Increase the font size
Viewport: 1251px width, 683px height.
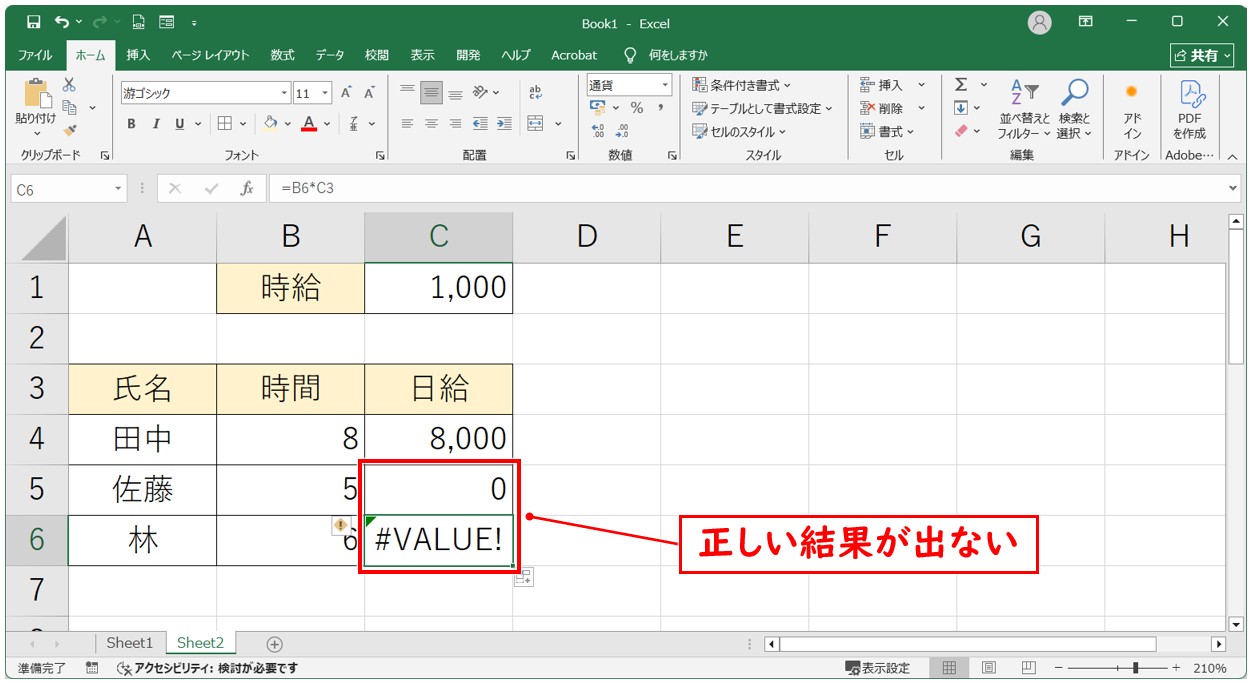pos(346,93)
